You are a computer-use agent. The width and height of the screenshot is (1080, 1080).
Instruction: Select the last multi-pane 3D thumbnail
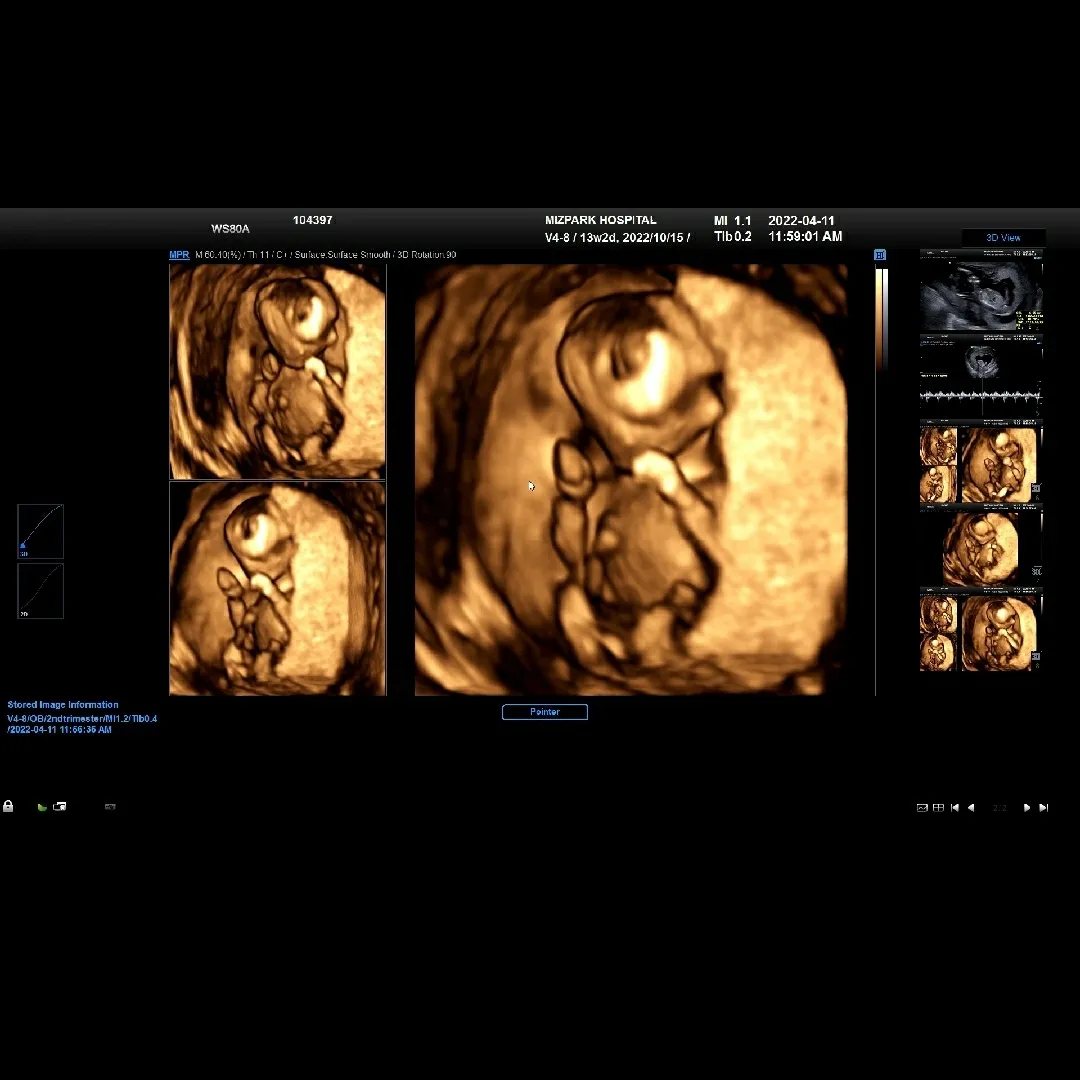tap(982, 629)
